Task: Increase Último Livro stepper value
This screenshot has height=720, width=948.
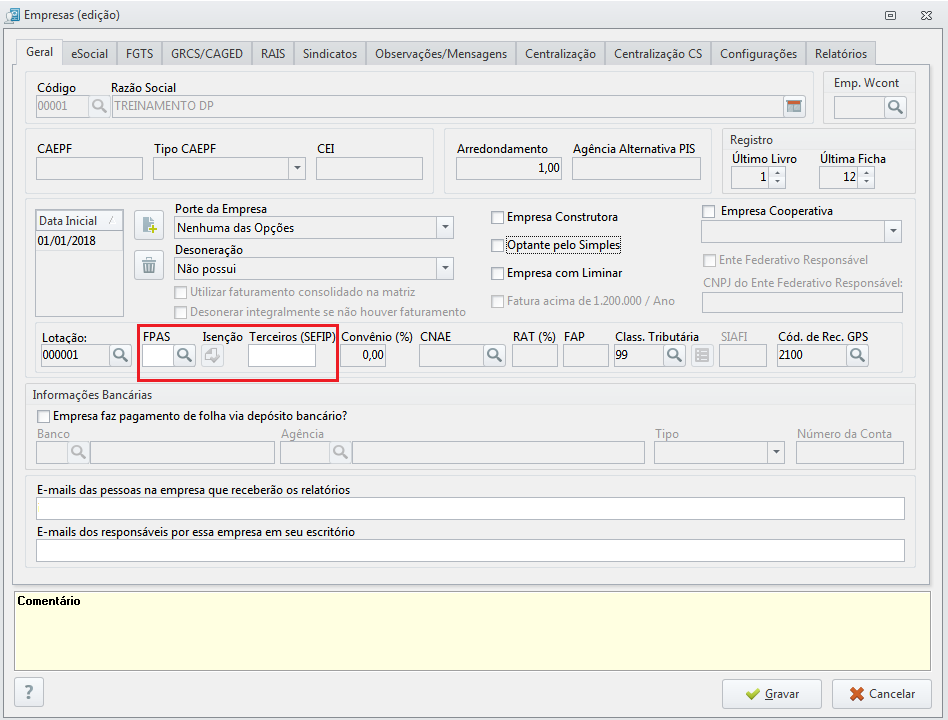Action: click(778, 172)
